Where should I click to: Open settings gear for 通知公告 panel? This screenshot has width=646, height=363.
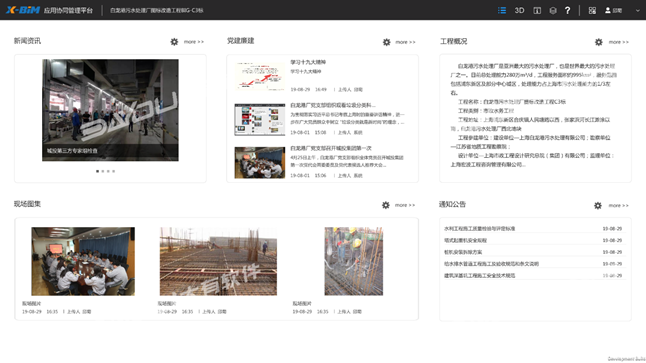click(598, 205)
